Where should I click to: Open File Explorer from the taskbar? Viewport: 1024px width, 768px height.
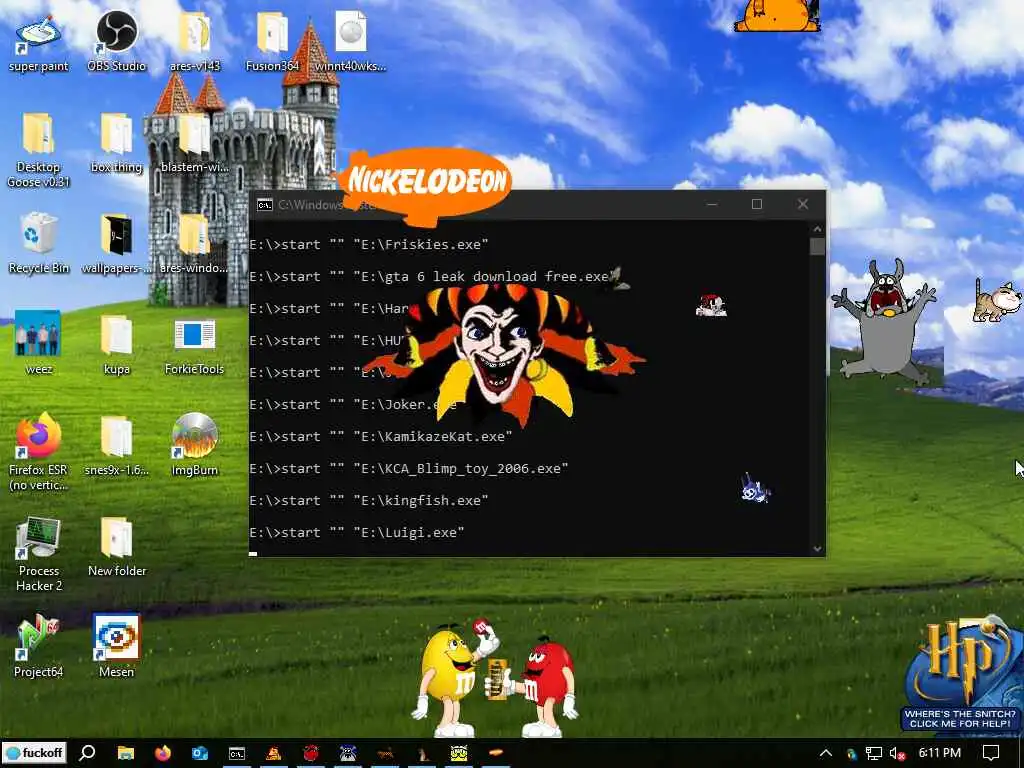125,753
